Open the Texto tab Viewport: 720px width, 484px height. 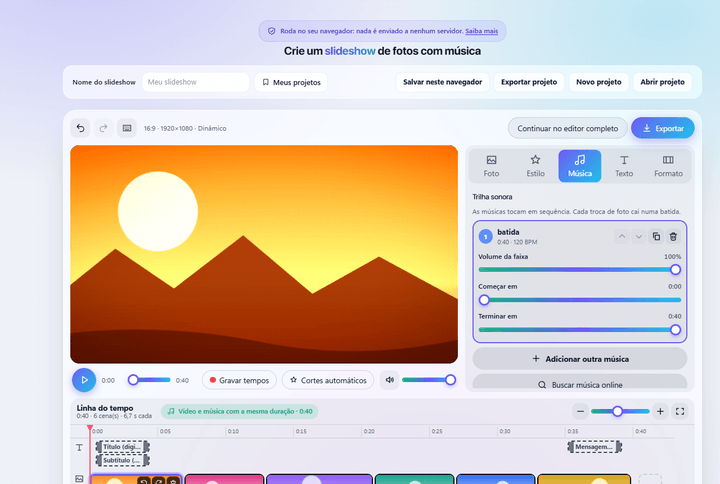(624, 166)
